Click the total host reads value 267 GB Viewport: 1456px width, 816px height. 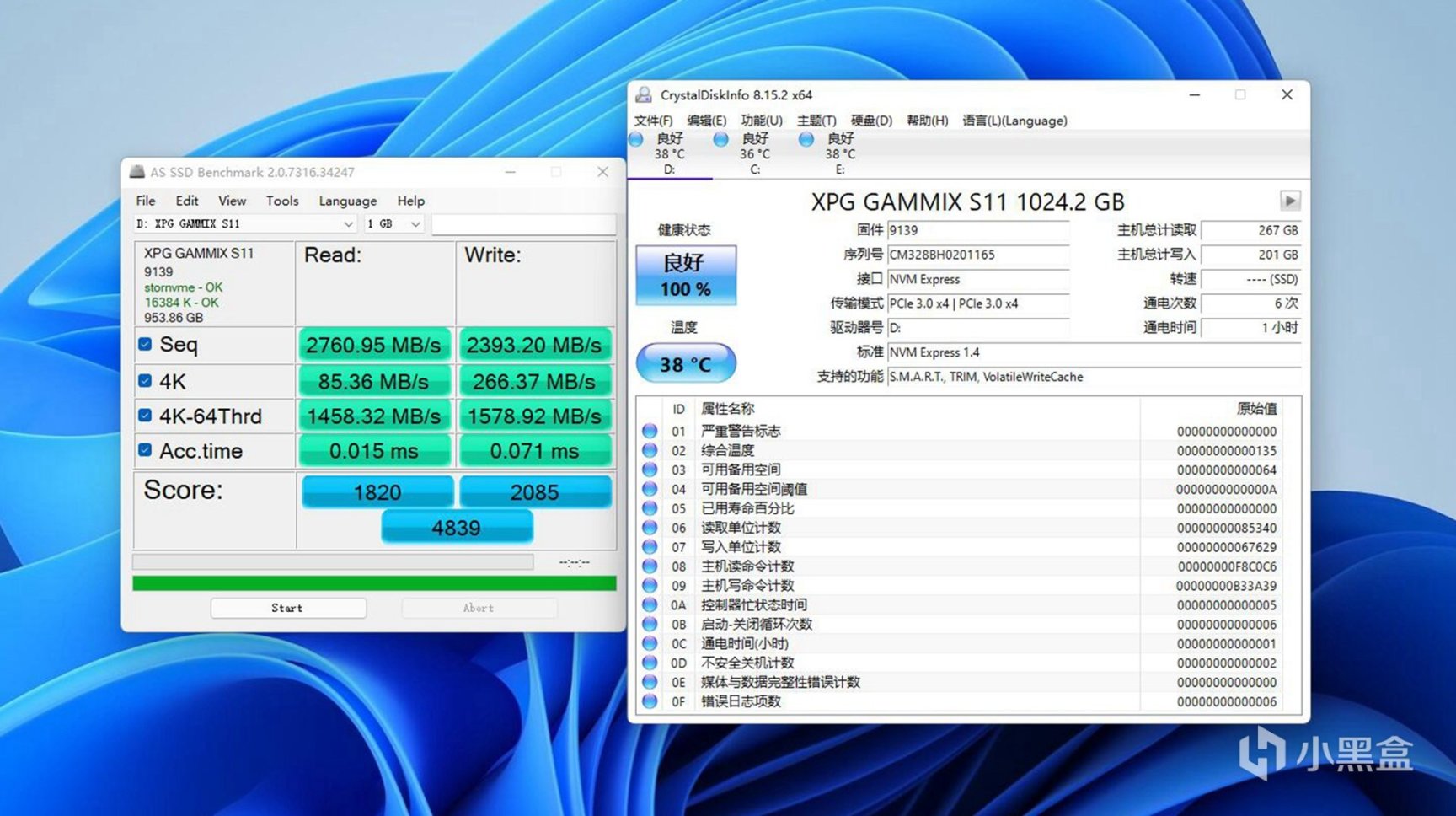click(1250, 230)
